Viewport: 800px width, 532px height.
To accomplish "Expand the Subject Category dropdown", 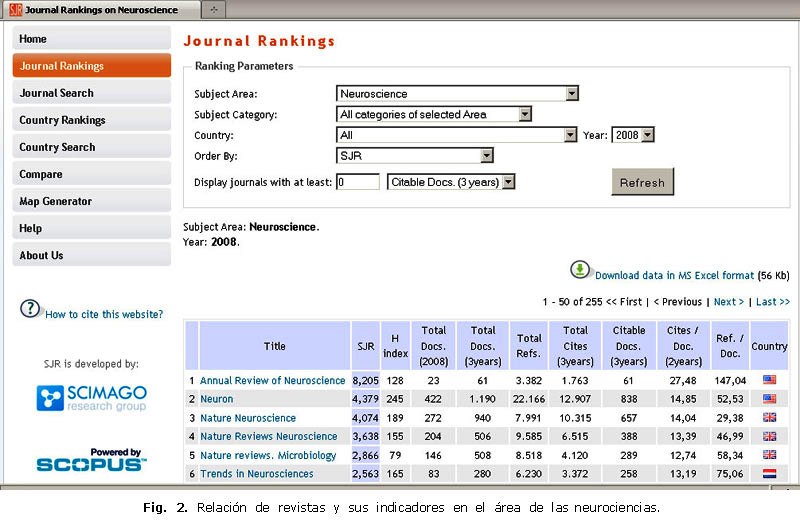I will tap(434, 114).
